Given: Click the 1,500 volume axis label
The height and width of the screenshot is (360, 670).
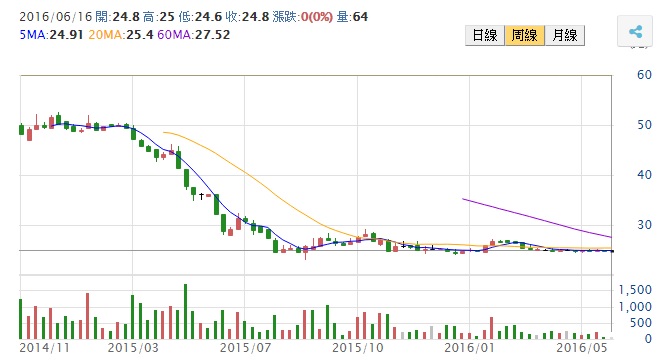Looking at the screenshot, I should [635, 290].
